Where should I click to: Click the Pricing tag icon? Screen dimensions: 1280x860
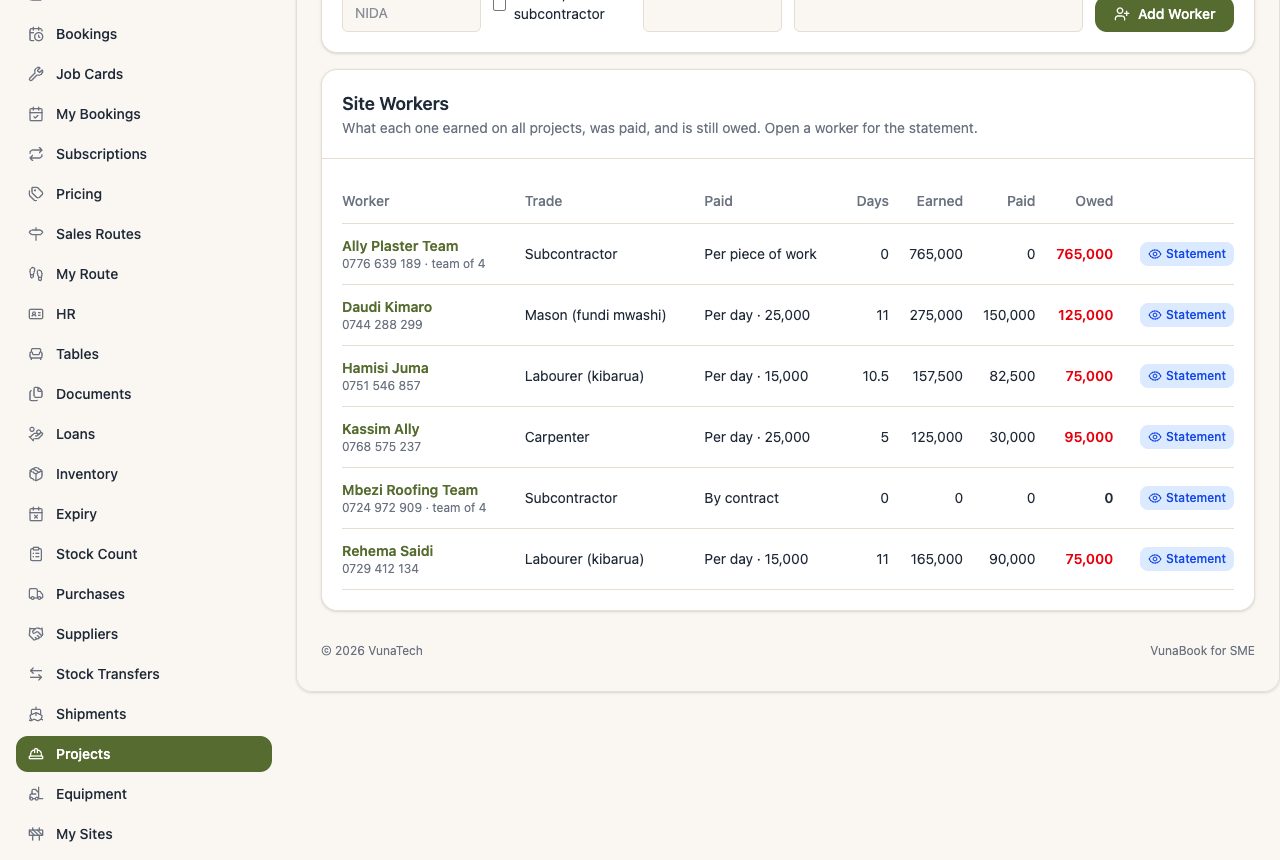pos(36,194)
